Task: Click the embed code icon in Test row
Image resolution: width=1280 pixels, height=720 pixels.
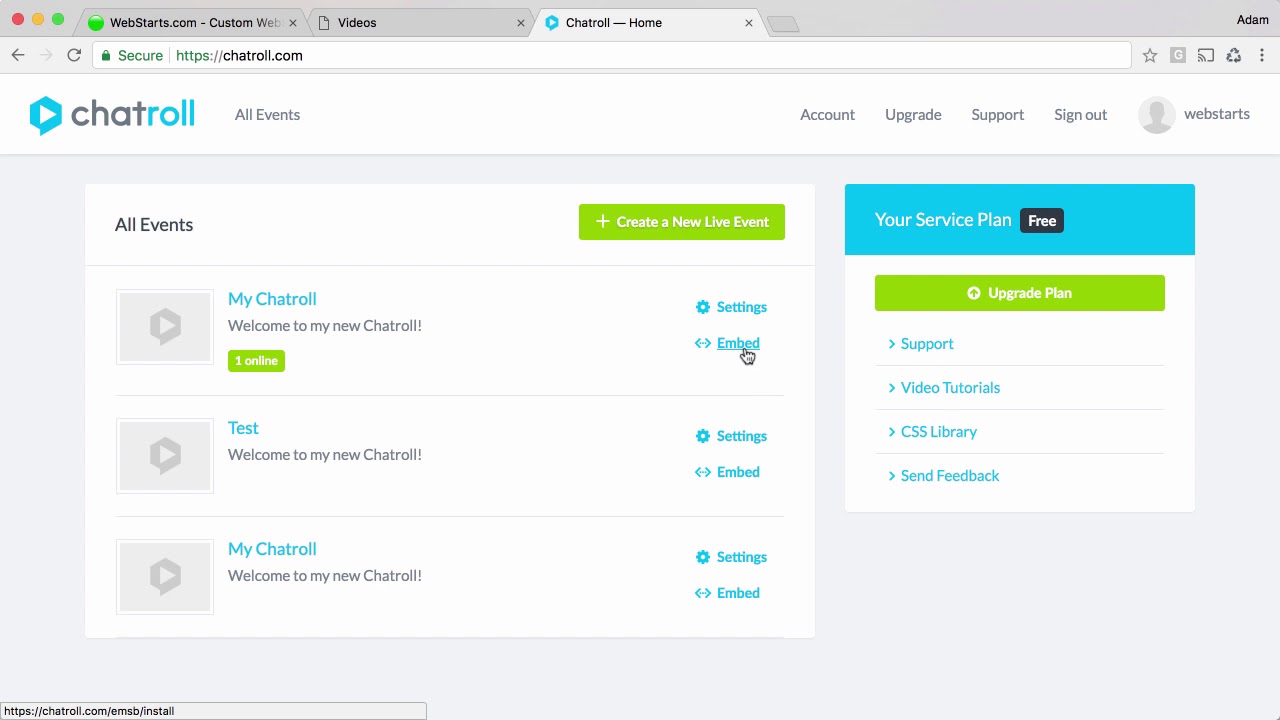Action: 703,472
